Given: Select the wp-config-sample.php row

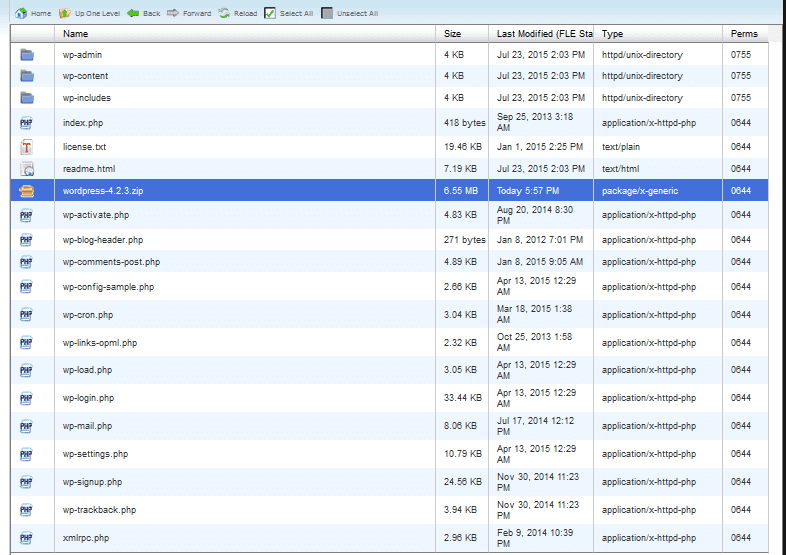Looking at the screenshot, I should pyautogui.click(x=108, y=287).
